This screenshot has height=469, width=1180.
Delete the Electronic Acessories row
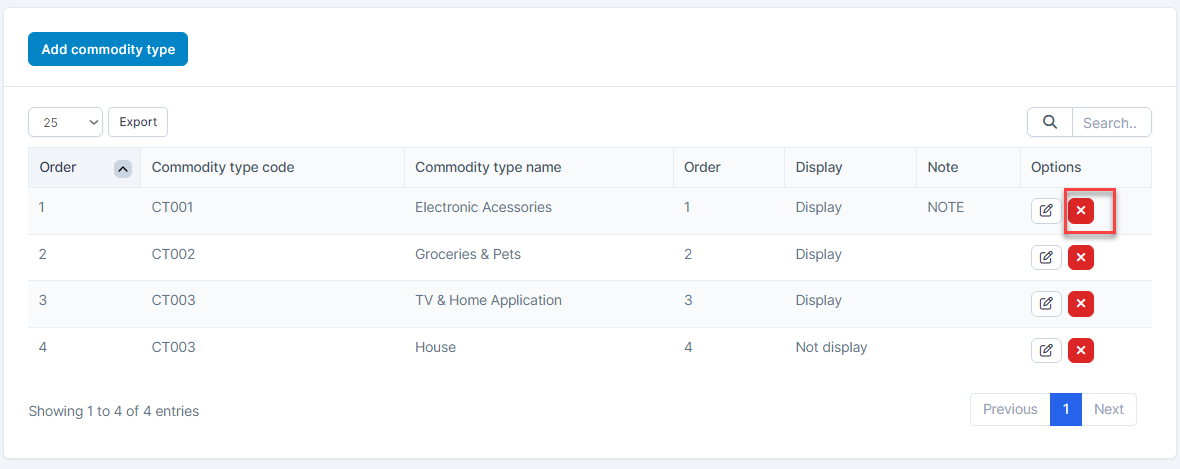point(1081,211)
